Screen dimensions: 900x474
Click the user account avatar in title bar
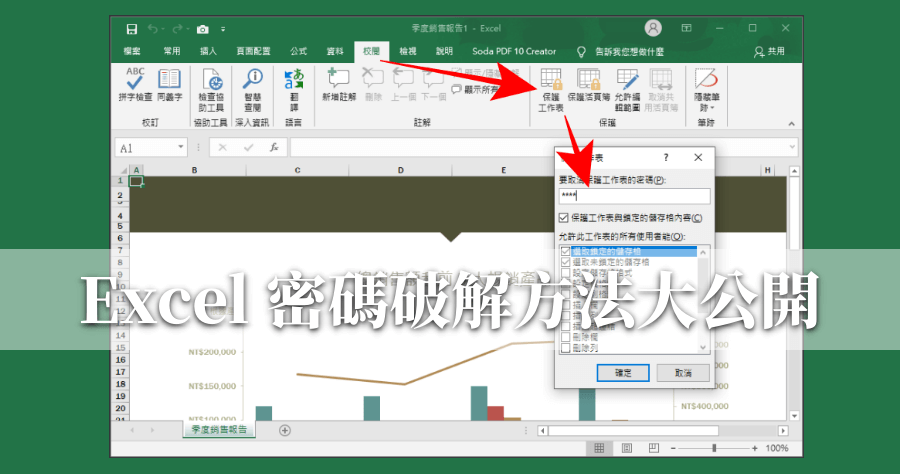653,28
